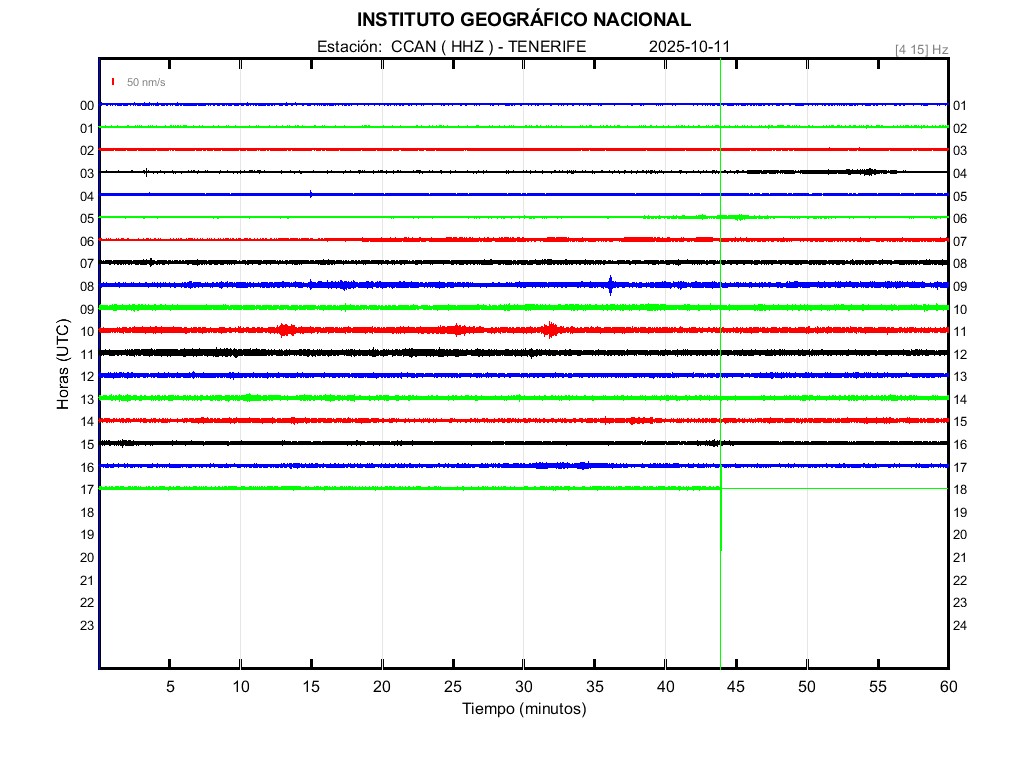Screen dimensions: 1024x768
Task: Click the seismic spike on the blue 08-hour trace
Action: [610, 285]
